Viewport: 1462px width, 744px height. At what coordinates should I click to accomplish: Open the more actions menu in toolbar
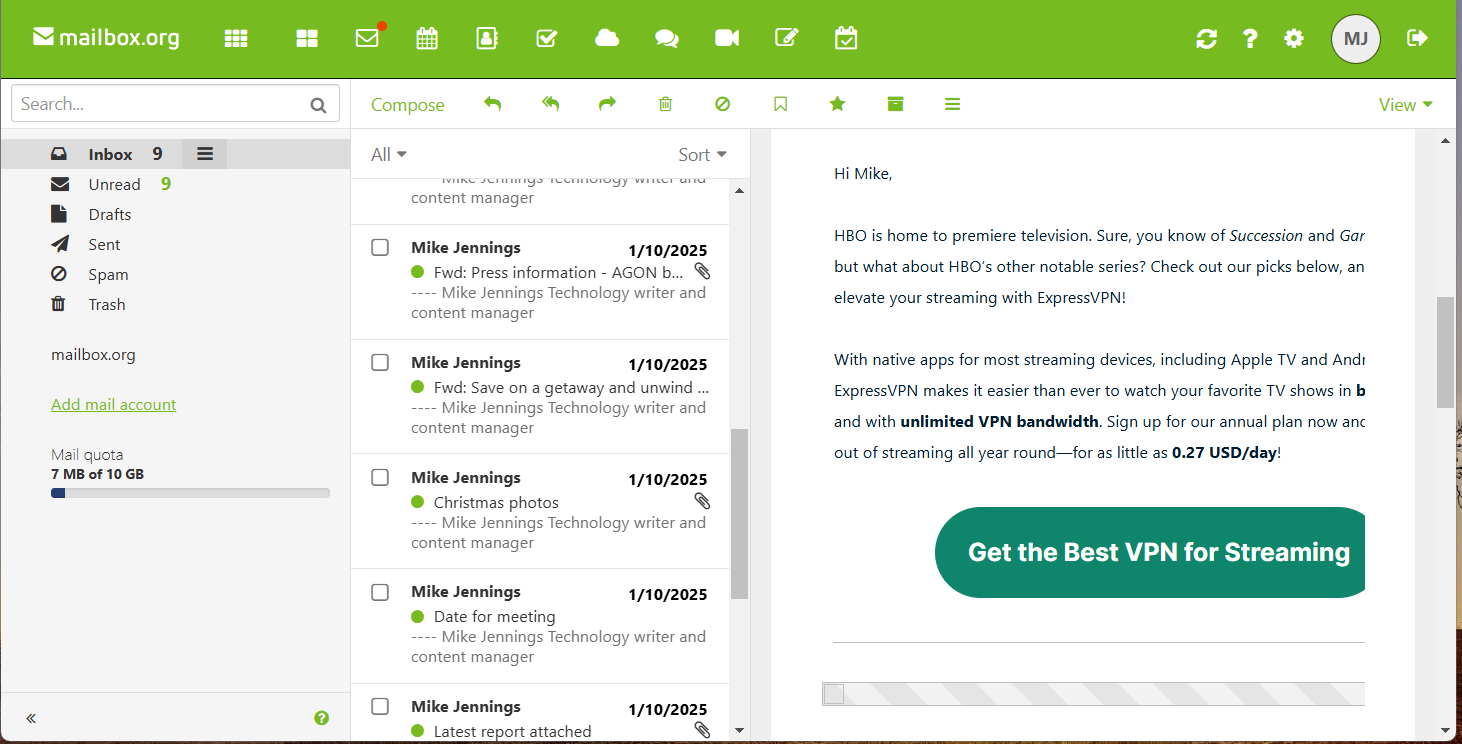(952, 104)
